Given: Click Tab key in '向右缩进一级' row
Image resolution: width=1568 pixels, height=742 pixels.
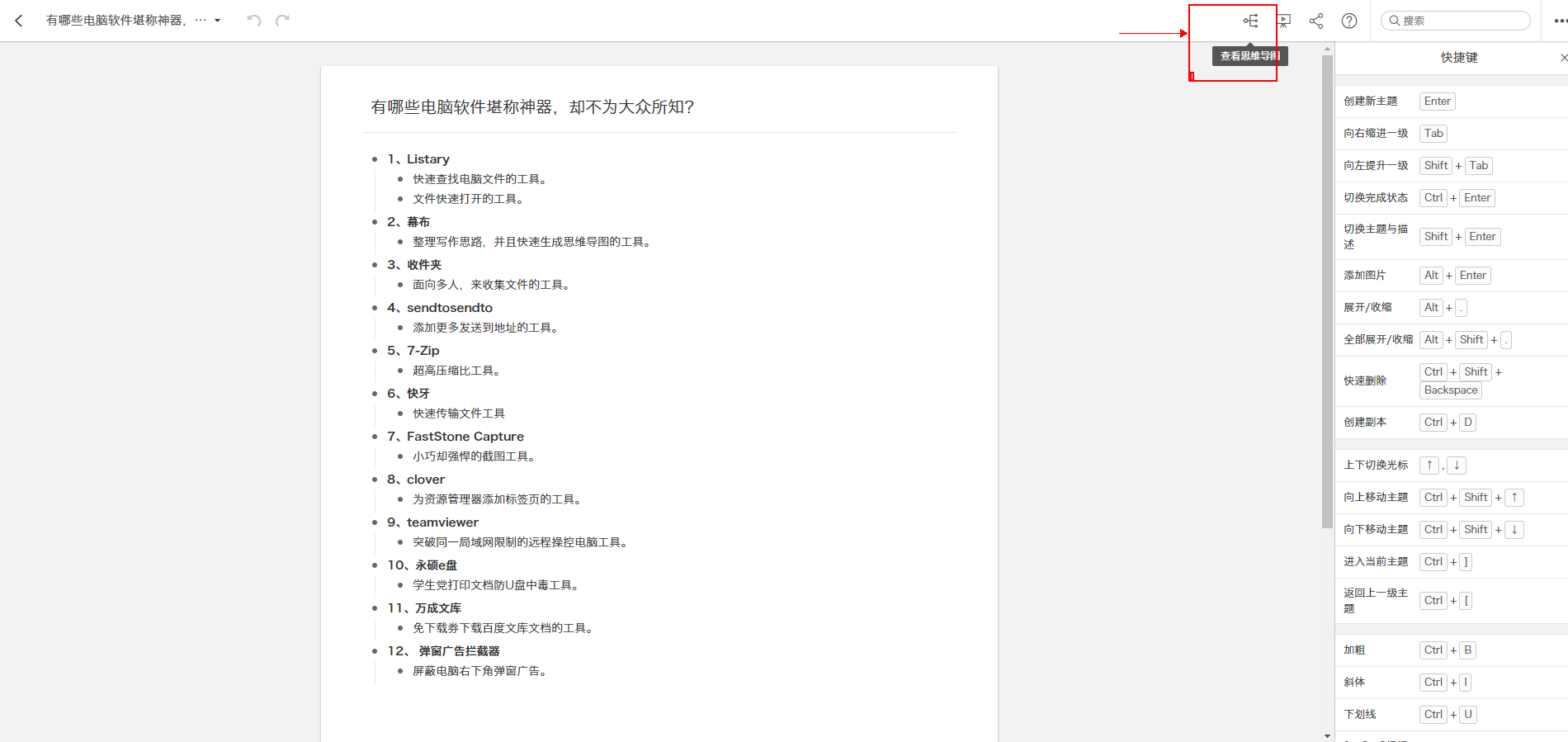Looking at the screenshot, I should pos(1433,134).
